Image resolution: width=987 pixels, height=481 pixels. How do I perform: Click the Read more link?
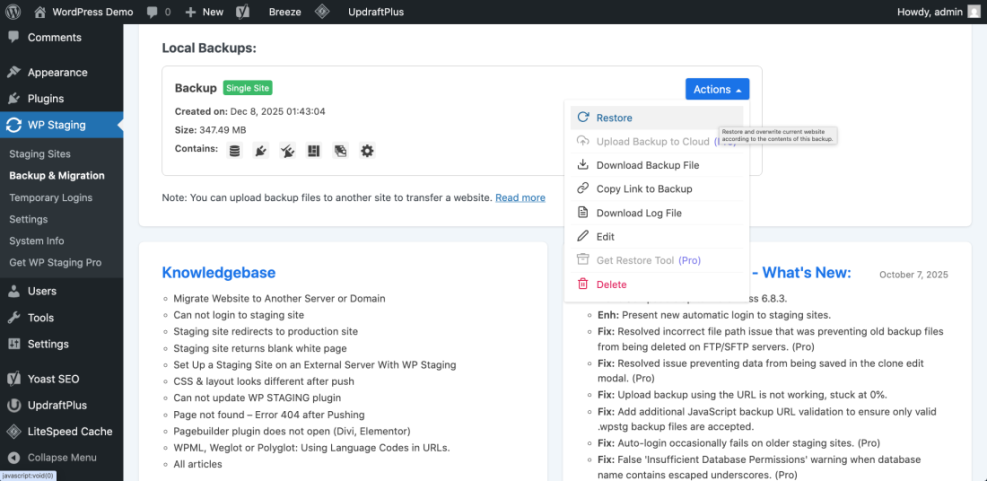pos(520,198)
